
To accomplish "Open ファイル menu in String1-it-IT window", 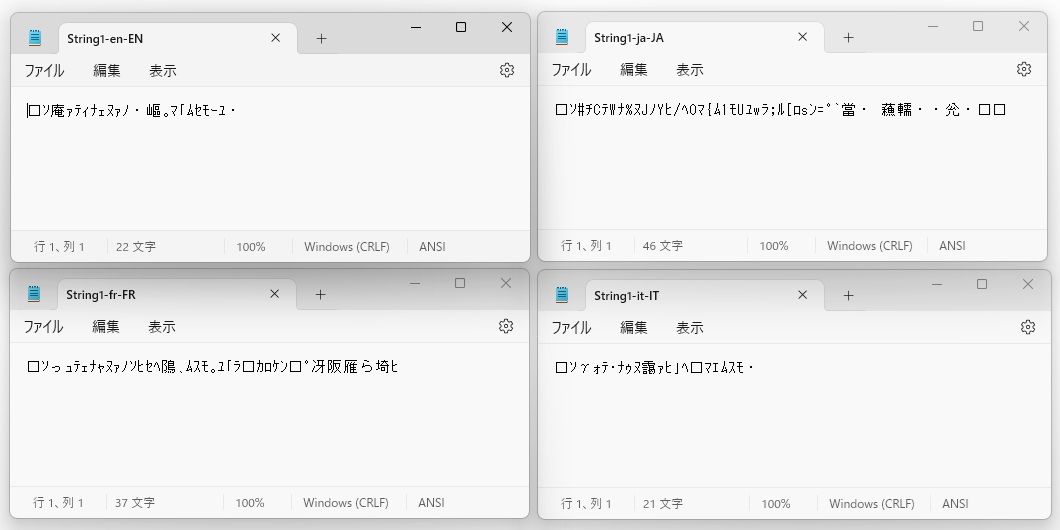I will [571, 328].
